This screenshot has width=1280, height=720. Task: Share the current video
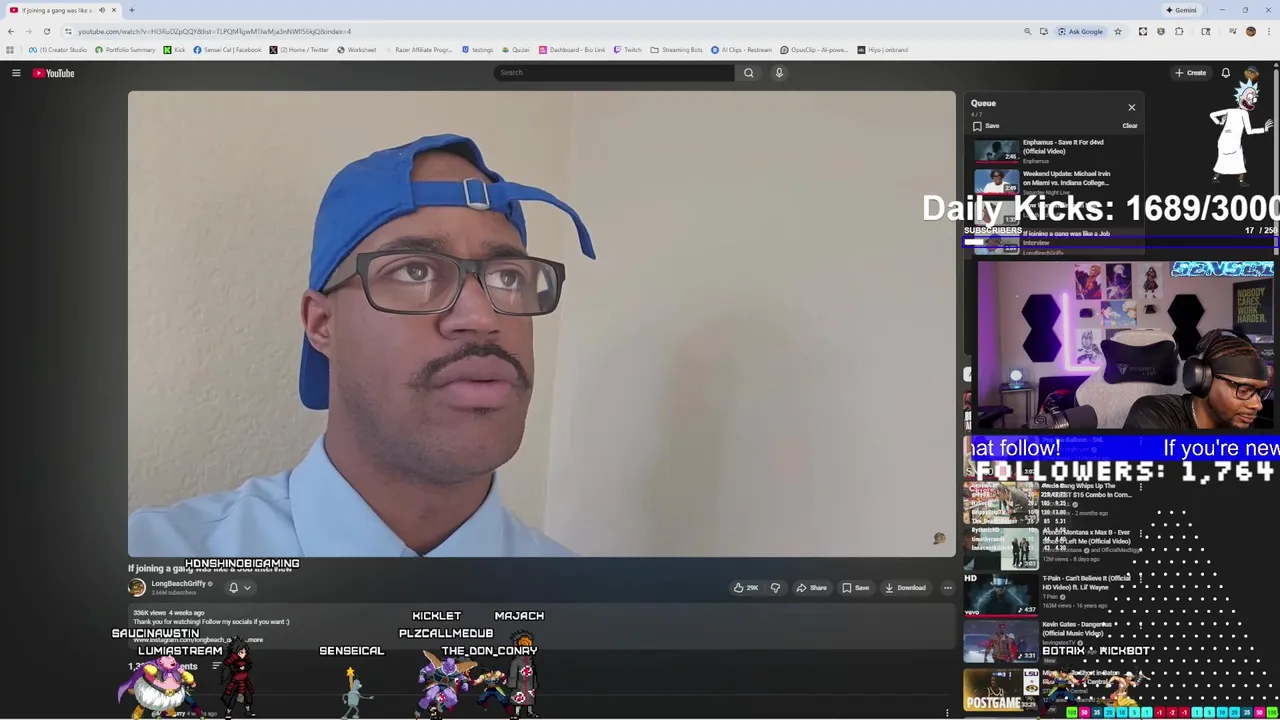click(x=811, y=588)
